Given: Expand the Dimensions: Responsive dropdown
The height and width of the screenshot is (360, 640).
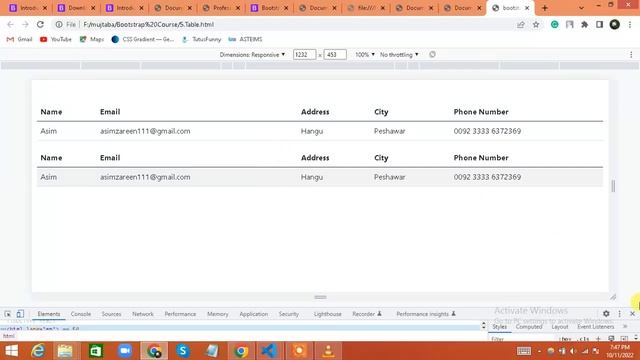Looking at the screenshot, I should pyautogui.click(x=252, y=54).
